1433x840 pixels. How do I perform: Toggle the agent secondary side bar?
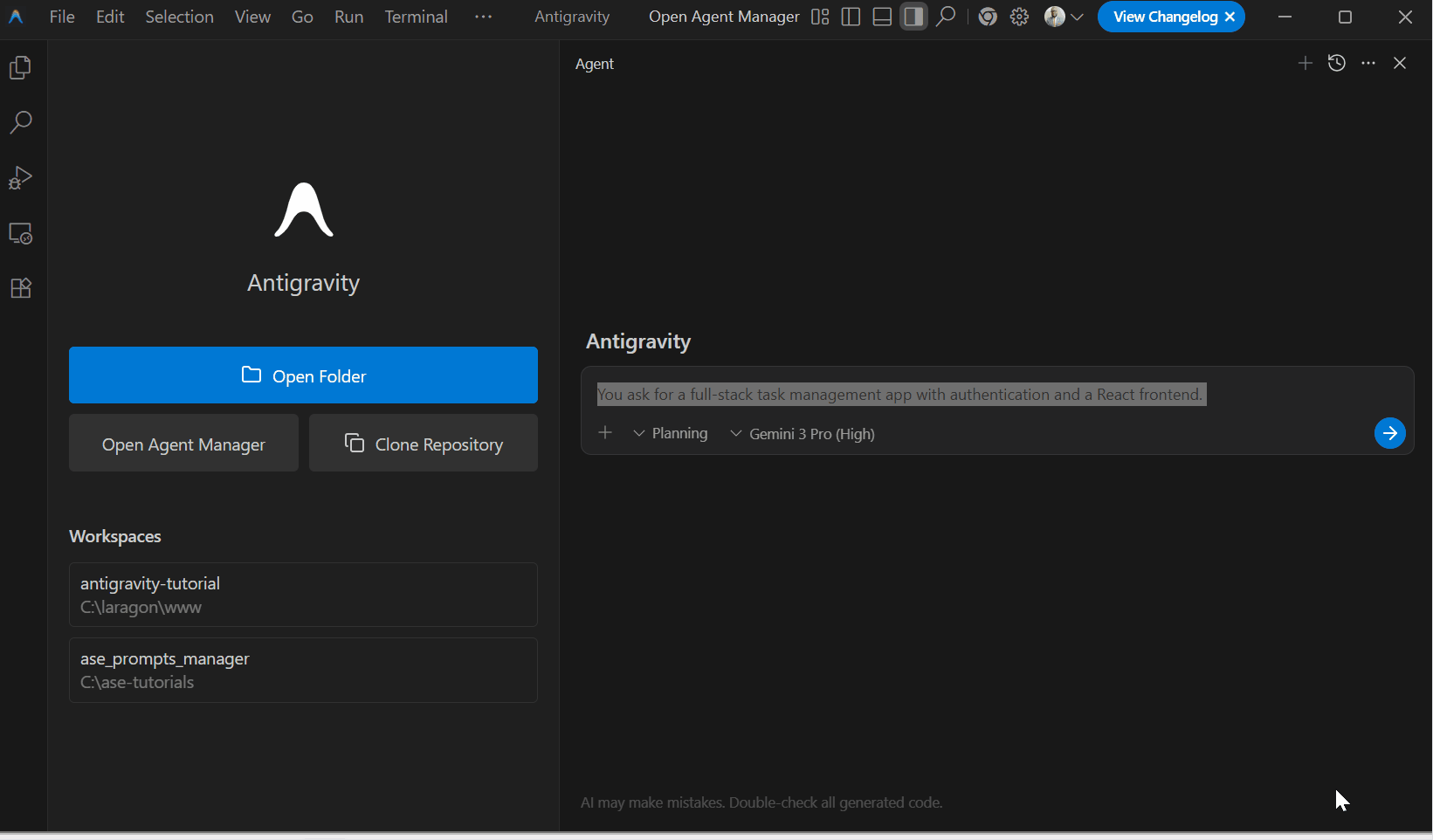point(913,17)
